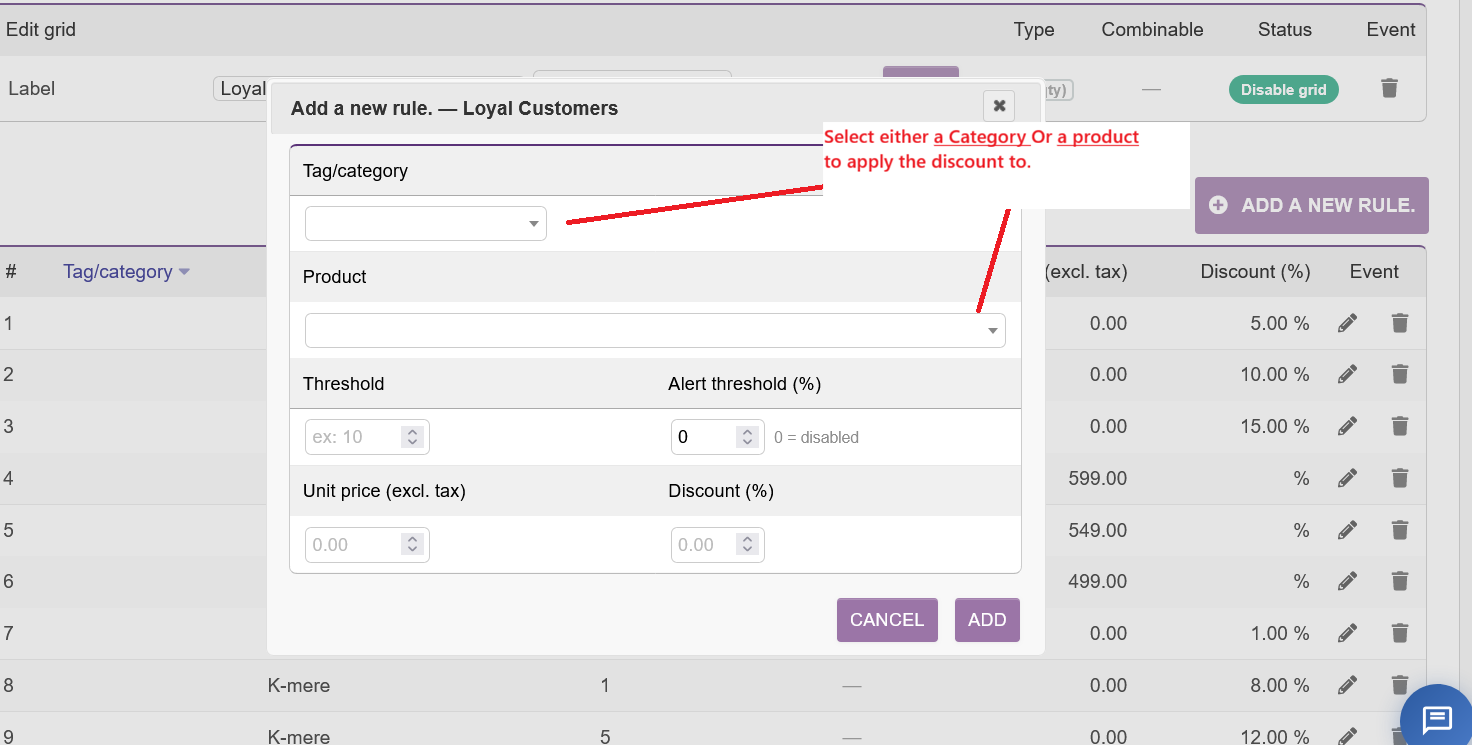Open the Product dropdown in dialog

pos(655,330)
